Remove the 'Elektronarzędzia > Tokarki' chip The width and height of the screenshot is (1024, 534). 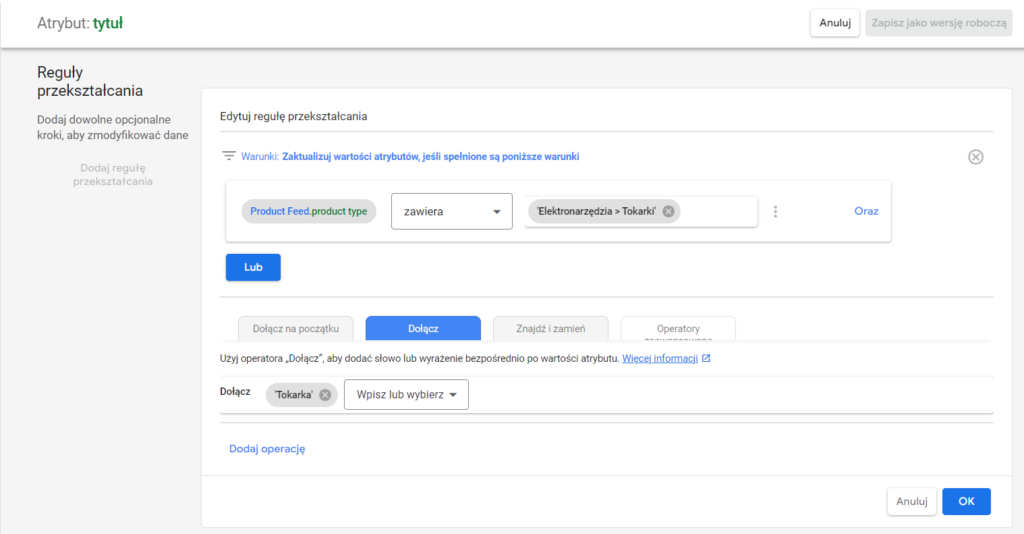[x=668, y=211]
